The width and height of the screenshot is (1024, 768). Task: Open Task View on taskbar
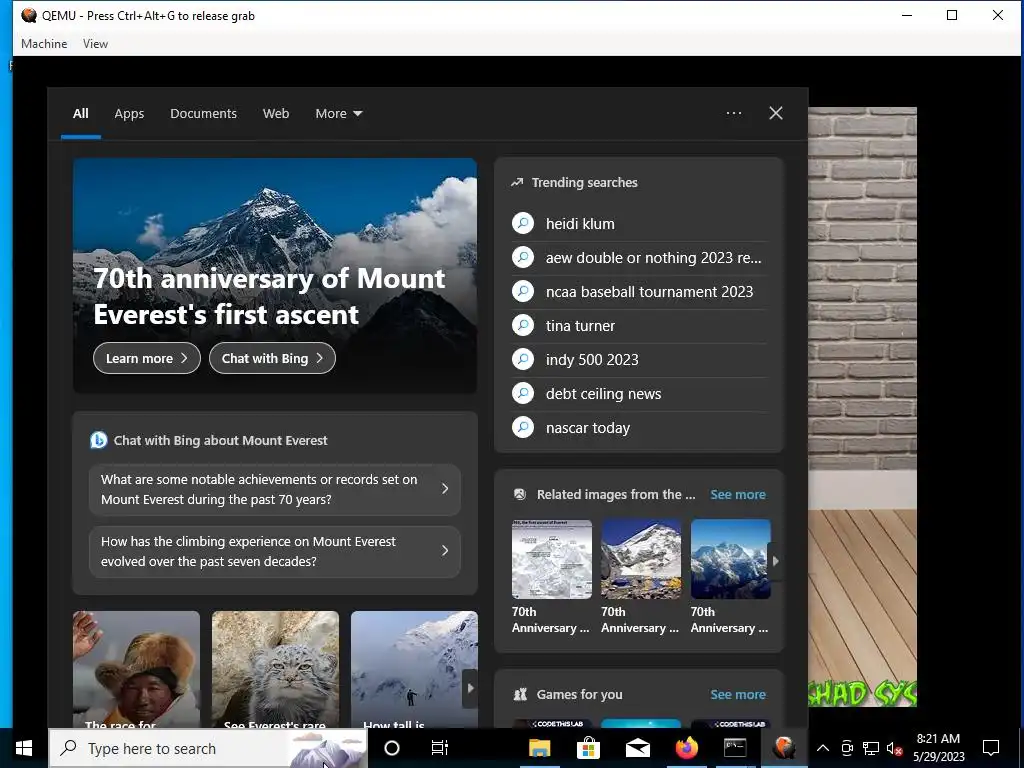440,748
